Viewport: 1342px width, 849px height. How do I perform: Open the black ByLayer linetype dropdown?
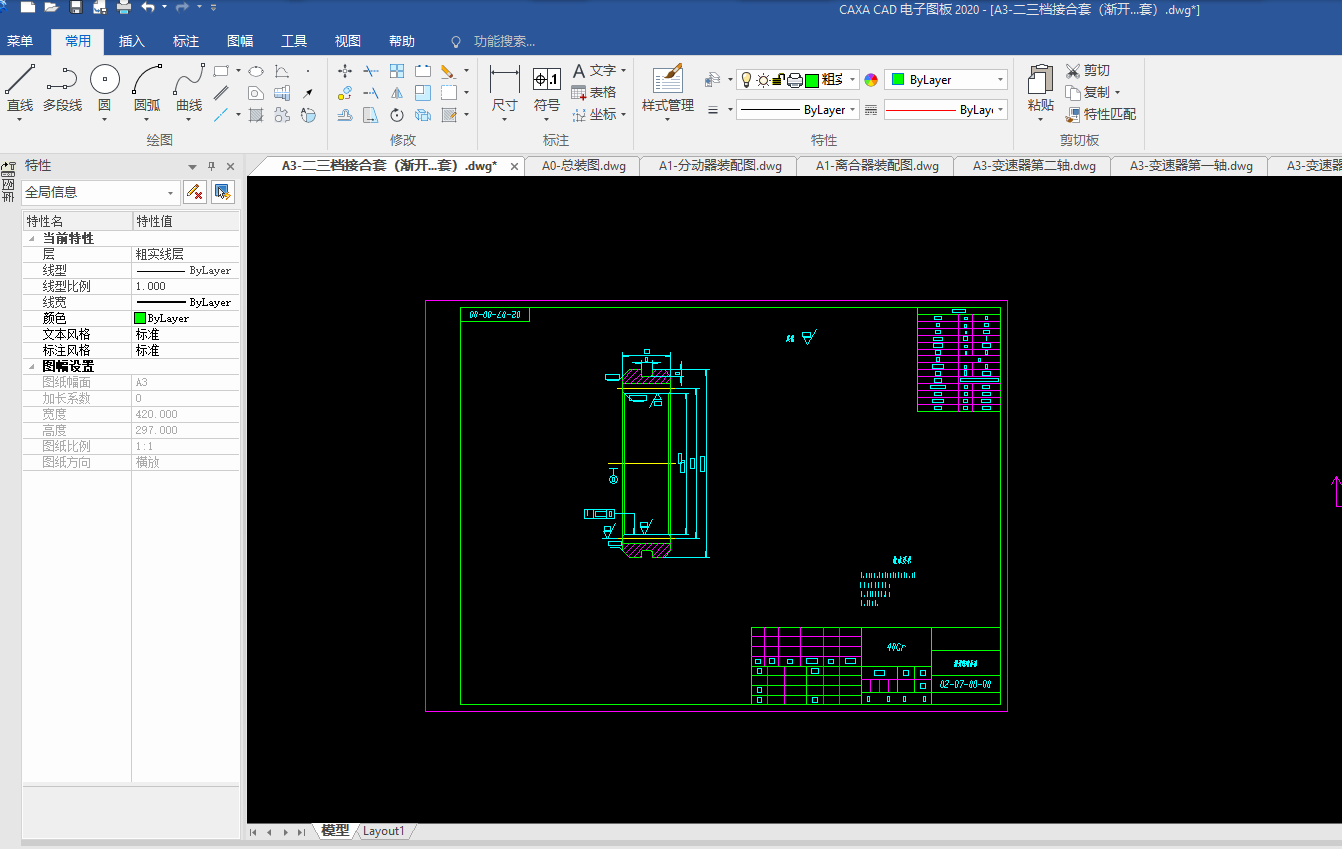(853, 110)
